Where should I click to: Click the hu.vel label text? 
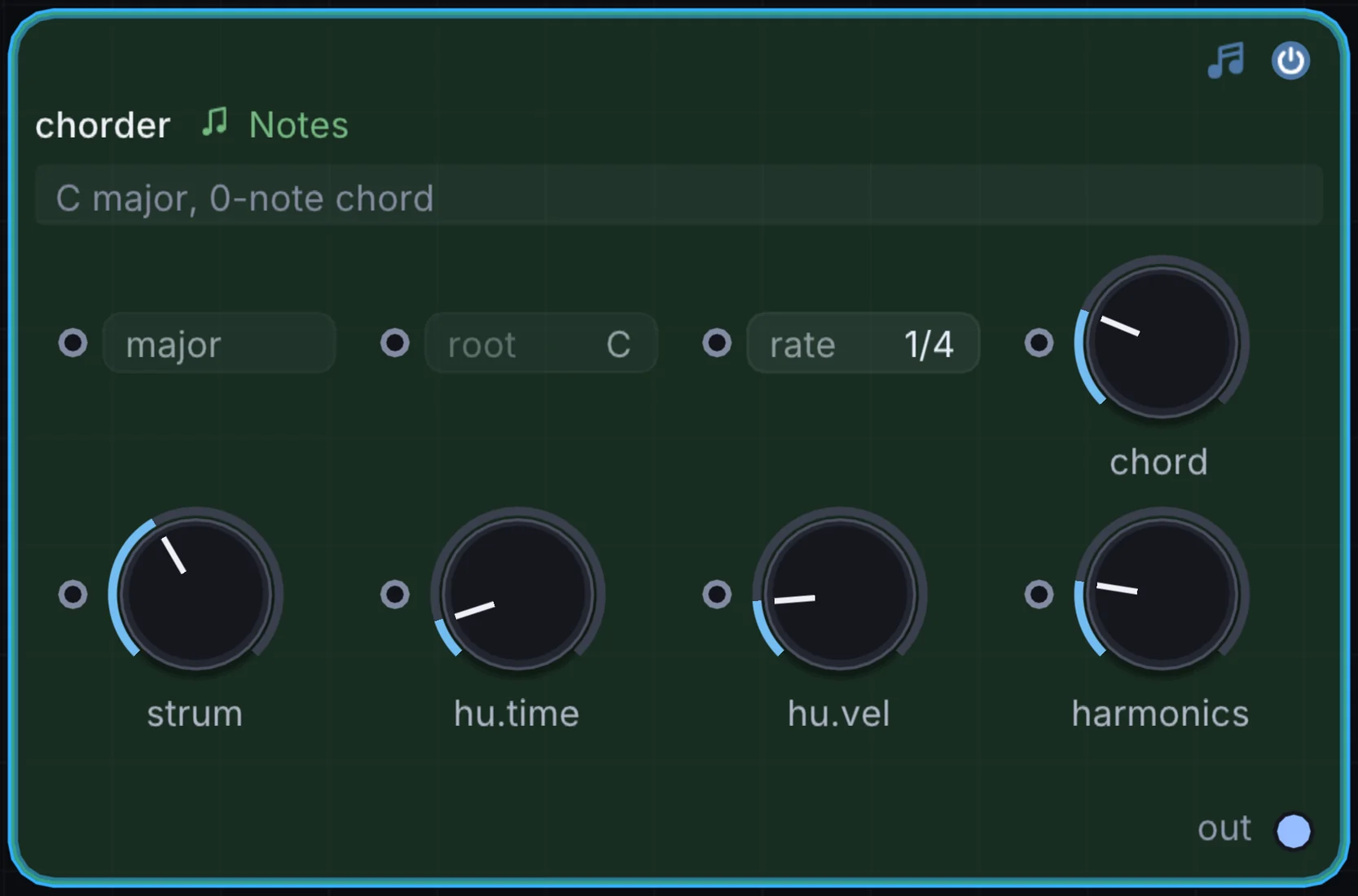tap(838, 714)
